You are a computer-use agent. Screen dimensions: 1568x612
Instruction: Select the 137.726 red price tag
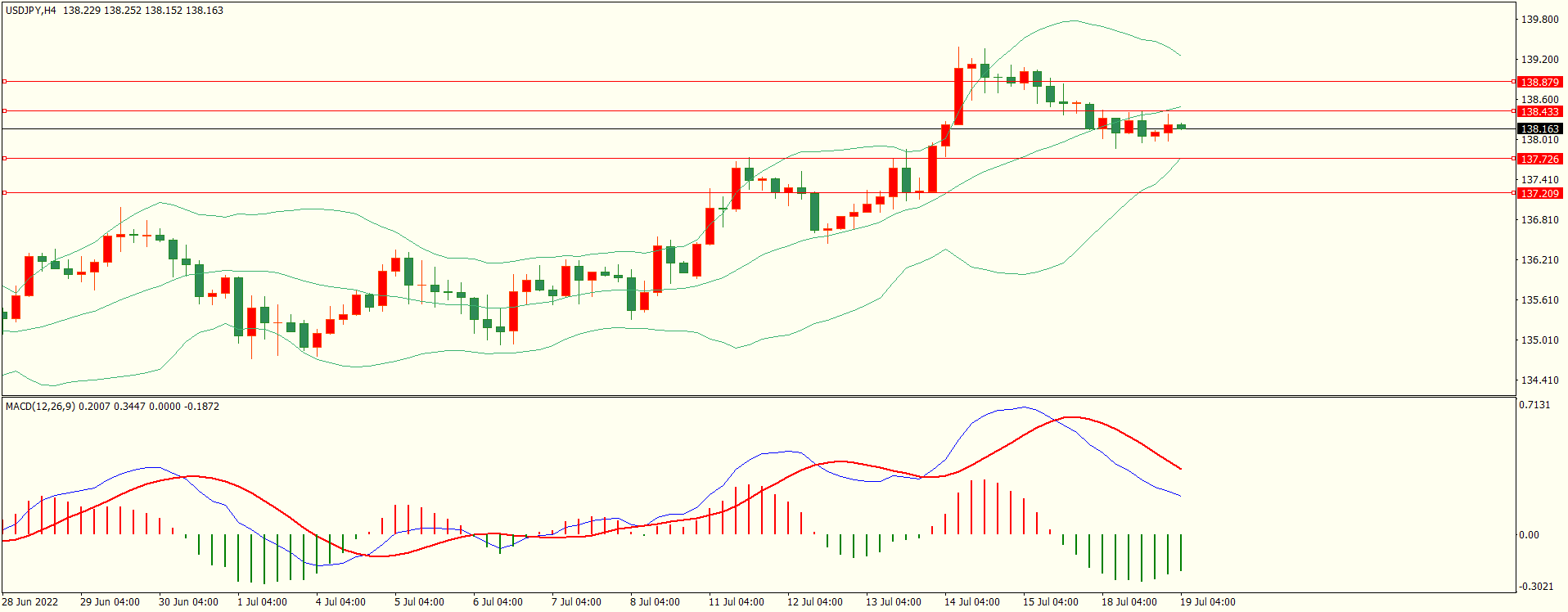coord(1539,159)
